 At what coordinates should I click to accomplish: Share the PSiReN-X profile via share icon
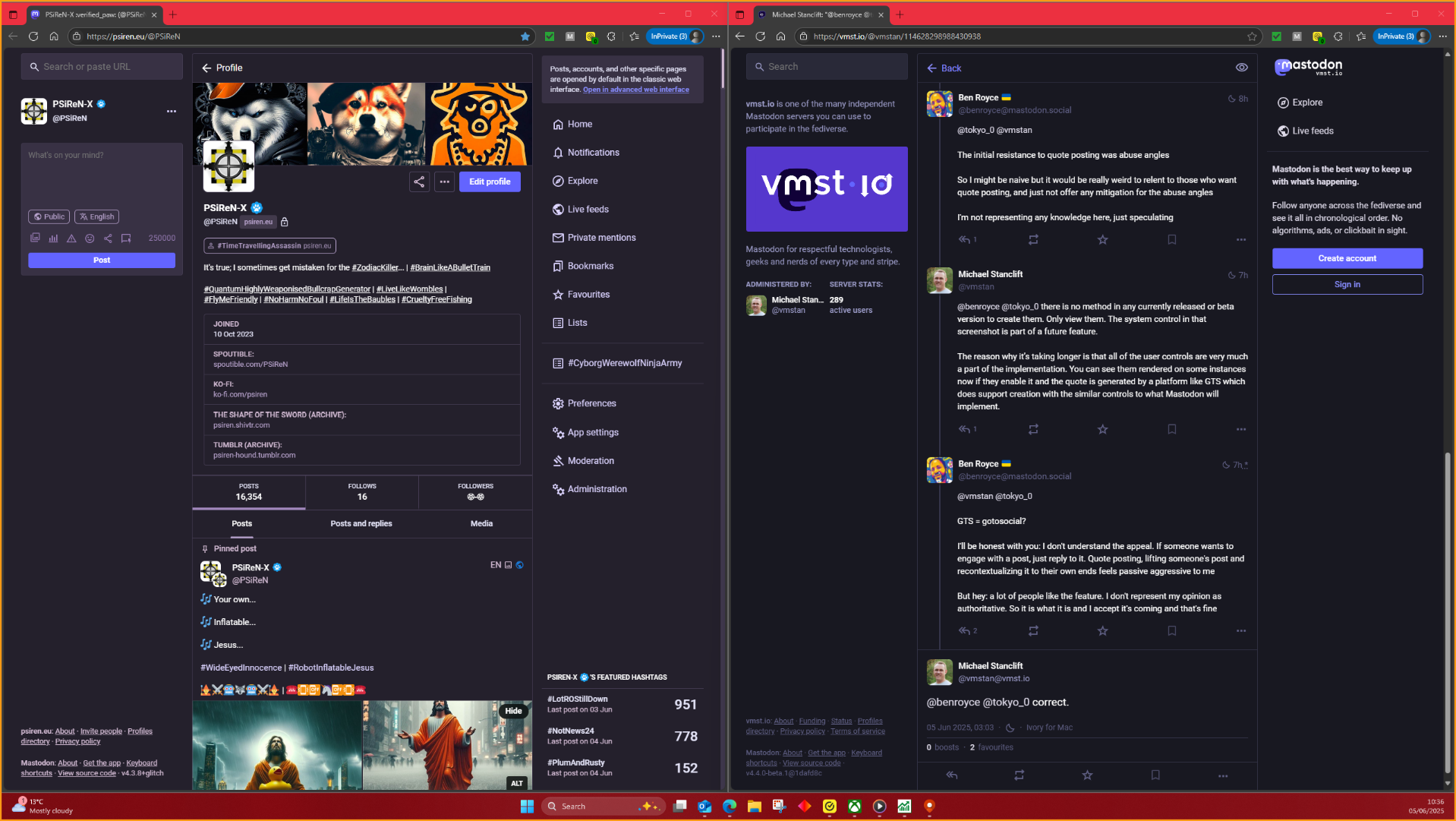click(419, 182)
